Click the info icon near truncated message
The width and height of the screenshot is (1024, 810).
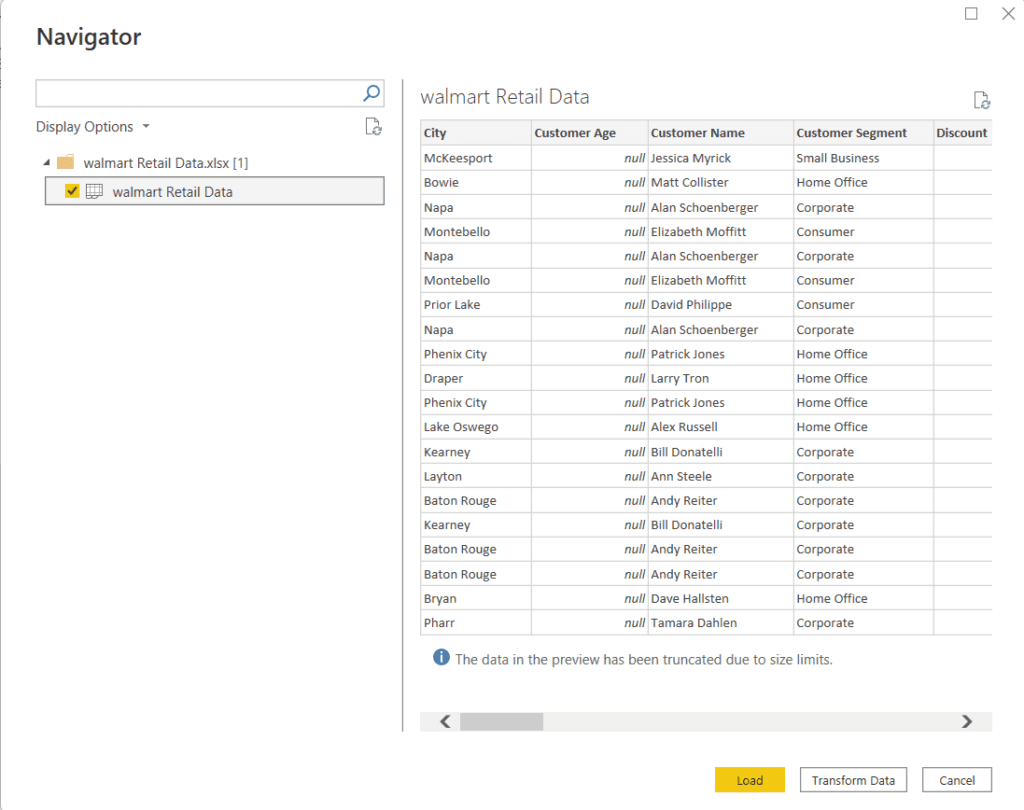point(441,657)
